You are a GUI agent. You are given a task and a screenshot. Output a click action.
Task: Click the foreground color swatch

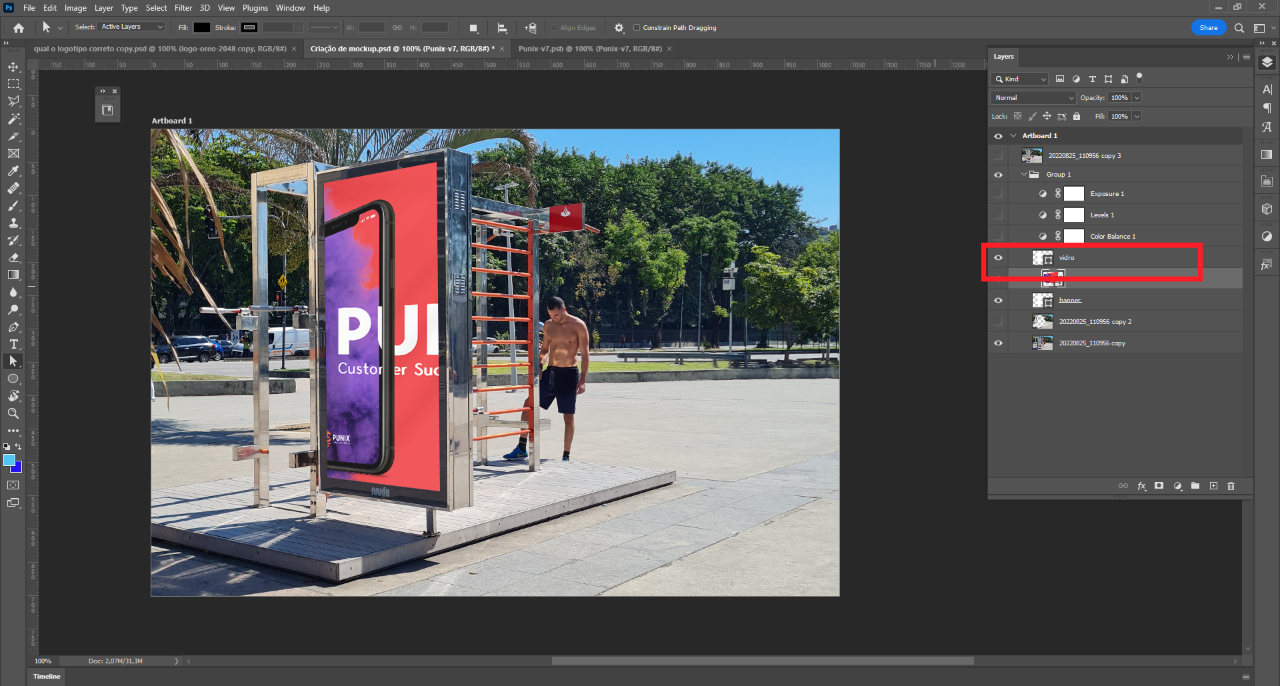(9, 460)
